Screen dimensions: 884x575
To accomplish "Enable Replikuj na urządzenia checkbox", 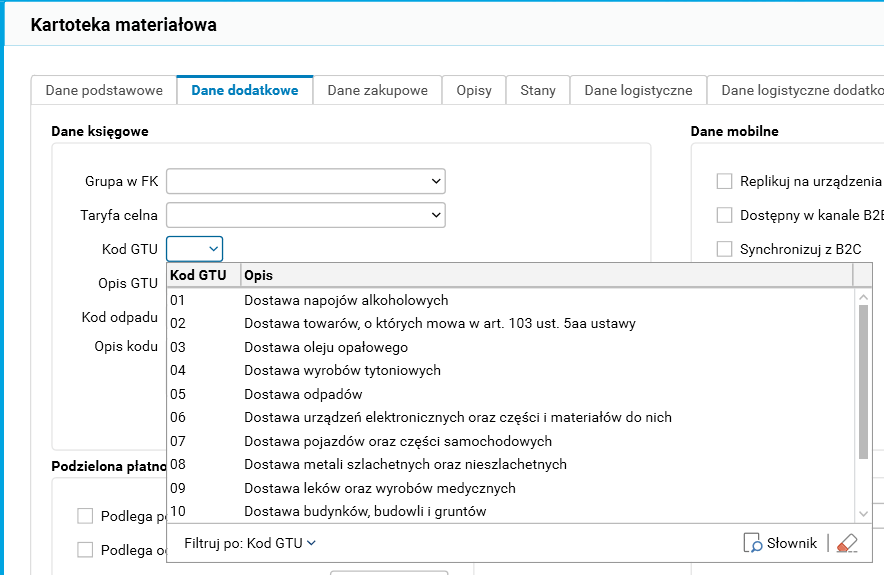I will pos(725,181).
